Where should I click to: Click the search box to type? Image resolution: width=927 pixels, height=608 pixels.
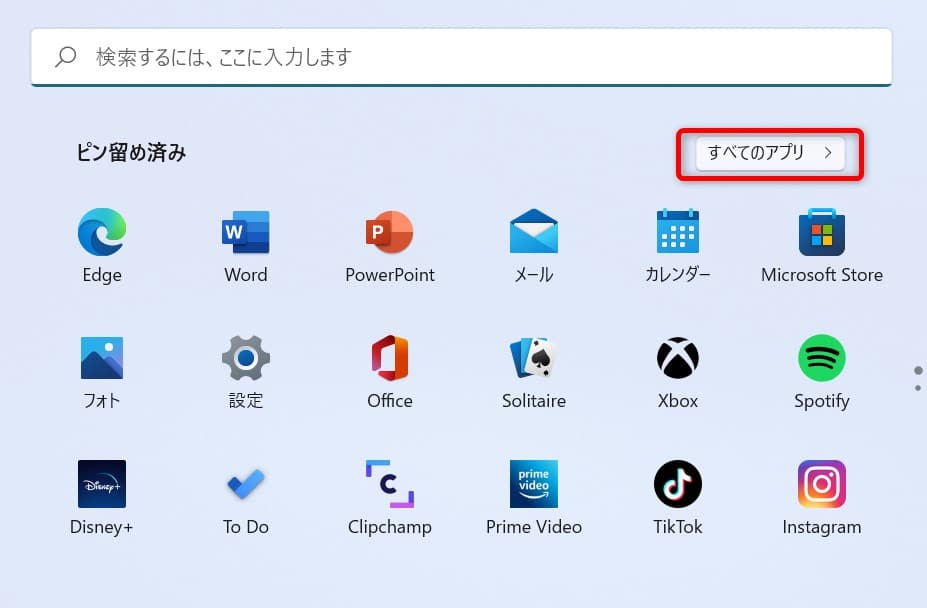pyautogui.click(x=460, y=57)
